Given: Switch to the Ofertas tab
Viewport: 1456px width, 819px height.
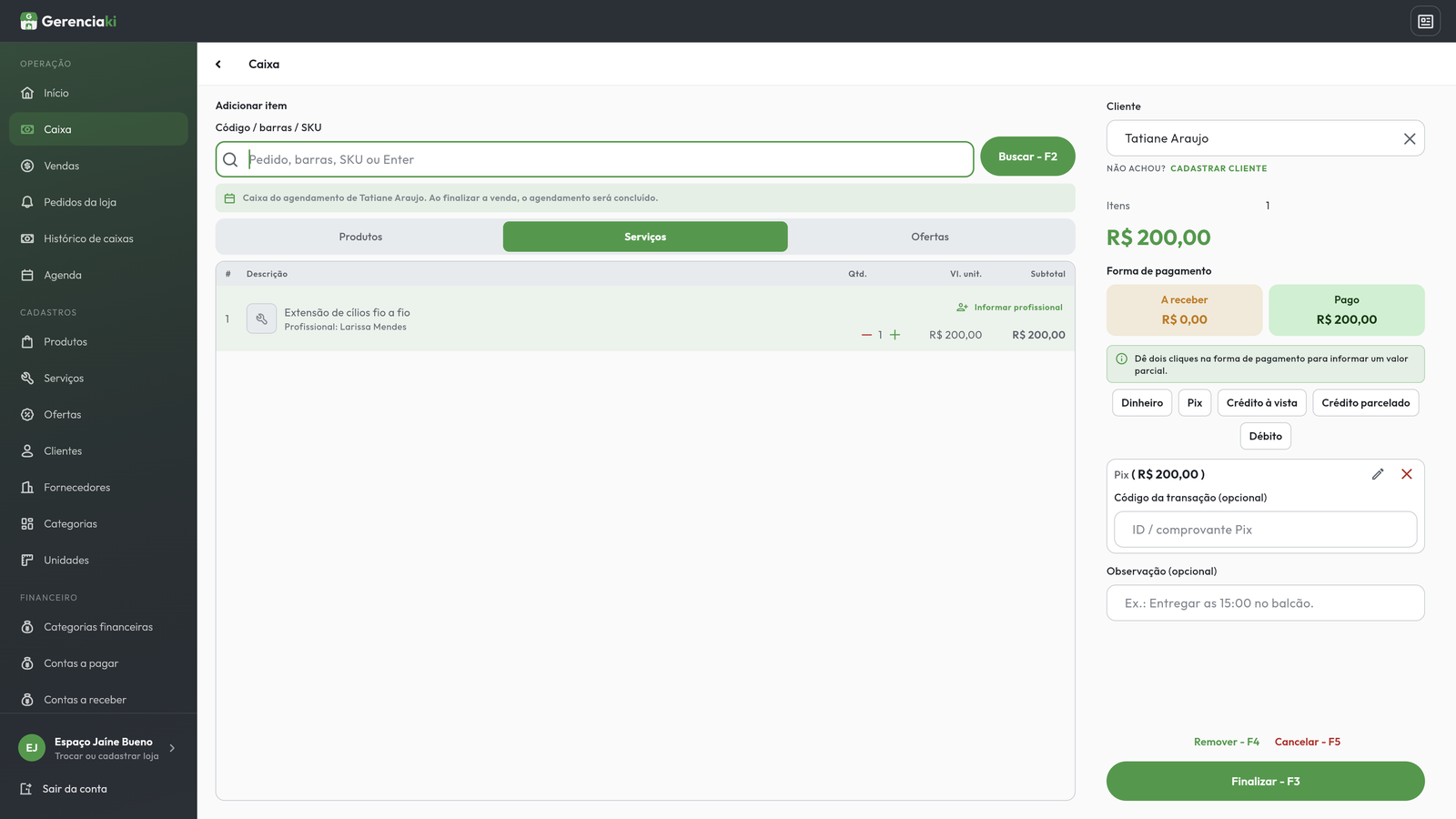Looking at the screenshot, I should [930, 237].
